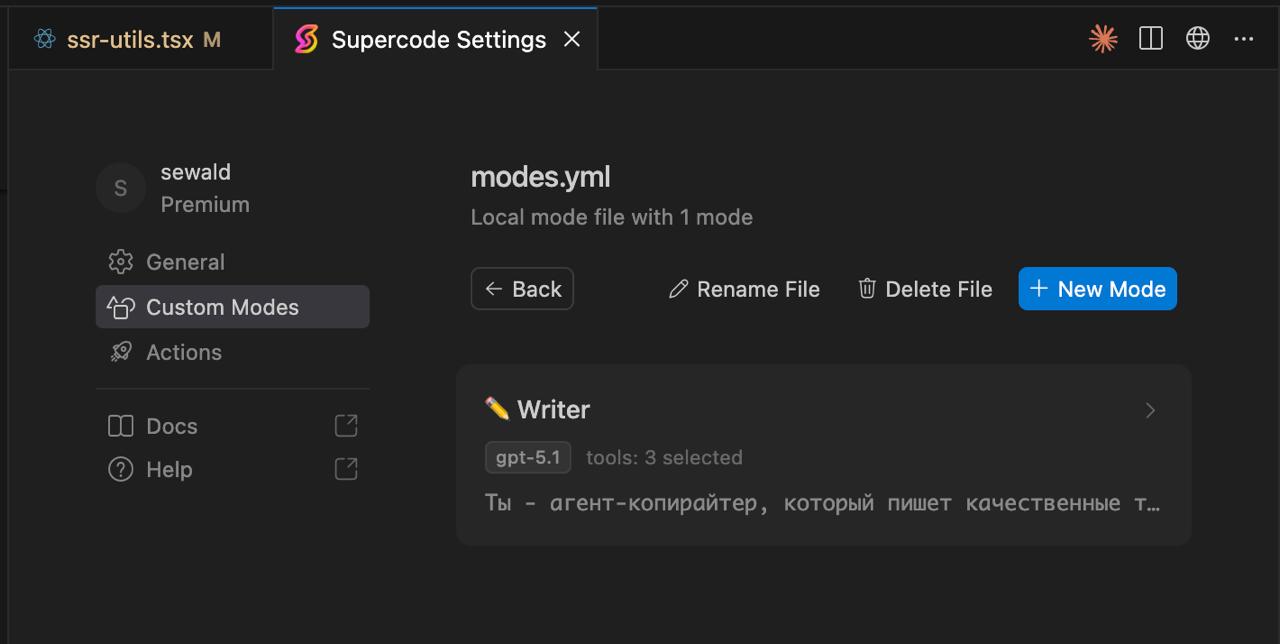This screenshot has height=644, width=1280.
Task: Open General settings in the sidebar
Action: tap(185, 262)
